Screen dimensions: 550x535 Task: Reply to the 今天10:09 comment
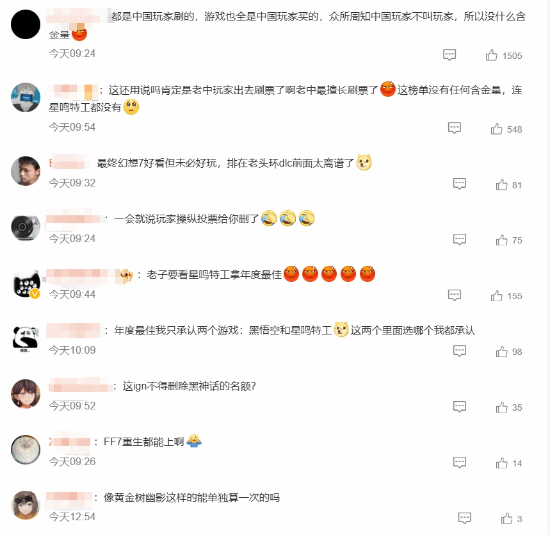coord(459,350)
